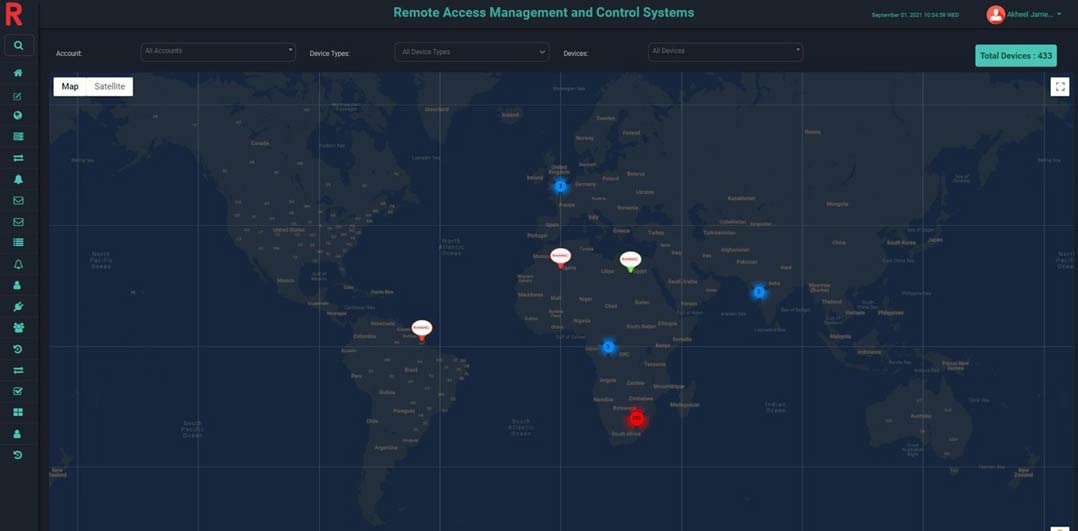Expand the All Devices dropdown
Viewport: 1078px width, 531px height.
725,51
